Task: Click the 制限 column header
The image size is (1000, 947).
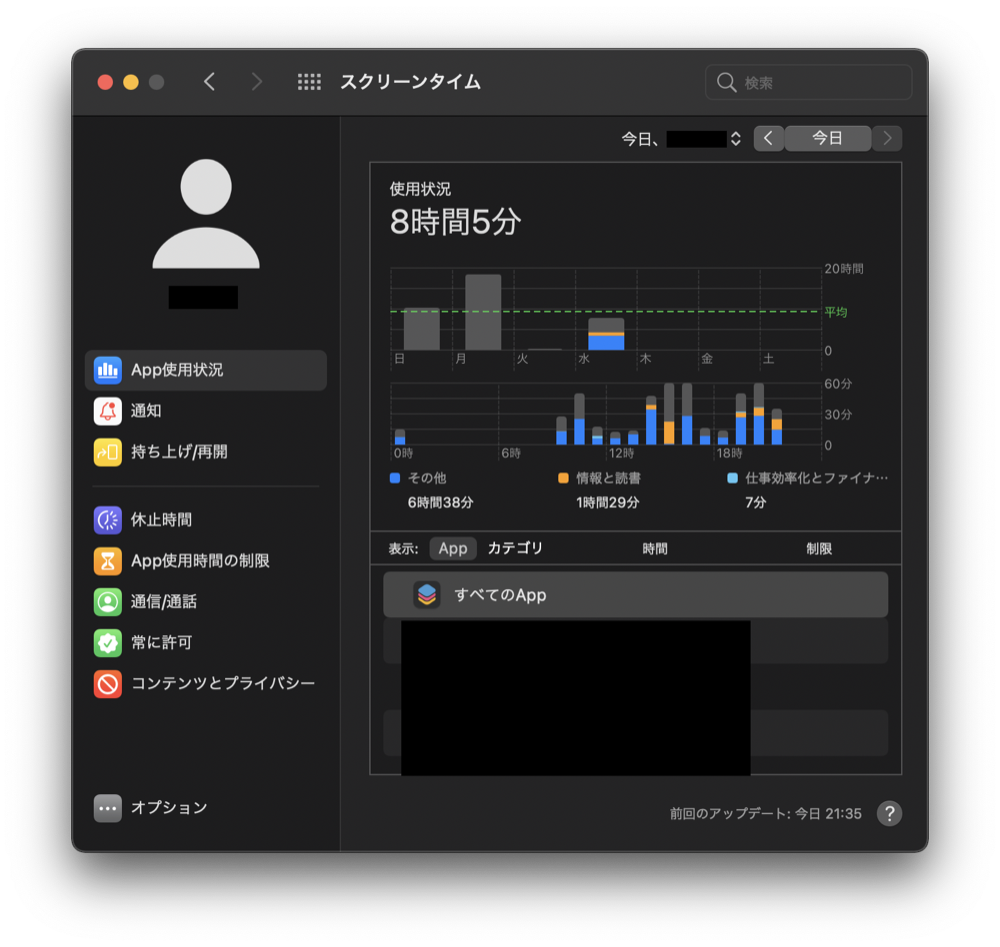Action: (819, 548)
